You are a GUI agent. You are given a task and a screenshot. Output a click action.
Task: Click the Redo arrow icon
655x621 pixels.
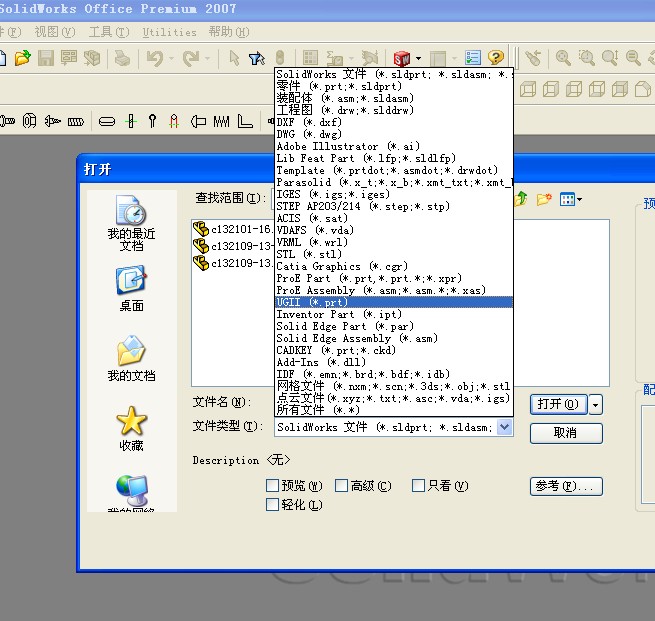[191, 58]
